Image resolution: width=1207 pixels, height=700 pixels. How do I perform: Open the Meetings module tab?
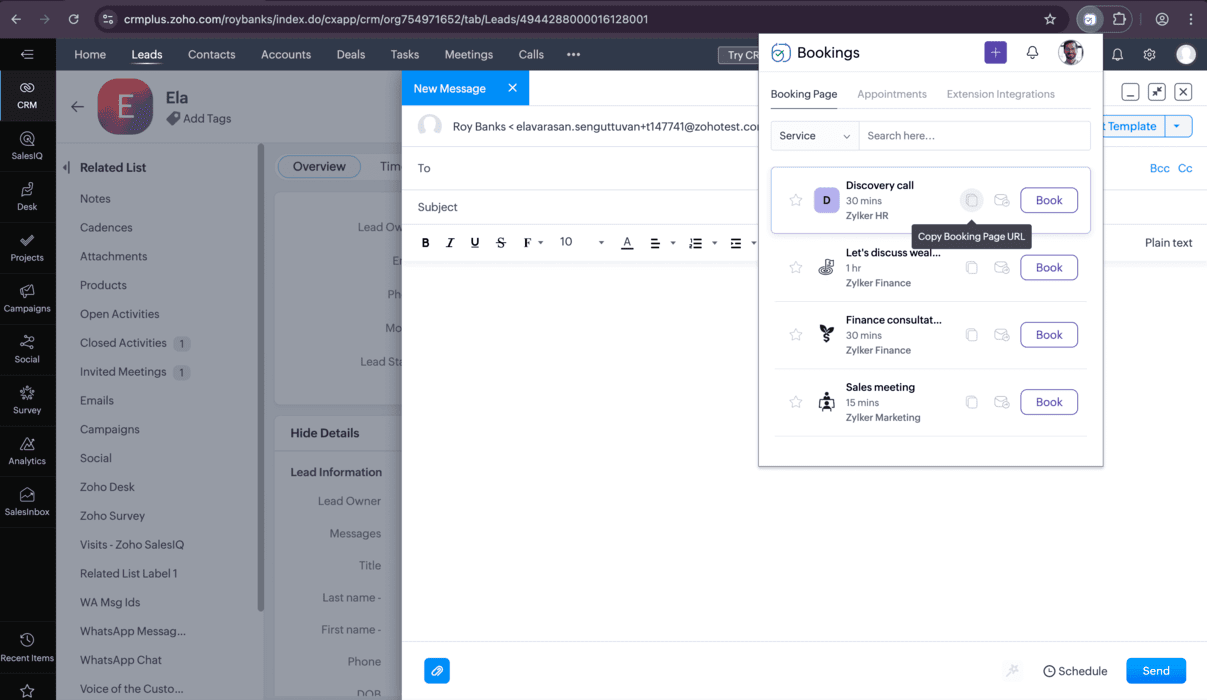coord(469,55)
